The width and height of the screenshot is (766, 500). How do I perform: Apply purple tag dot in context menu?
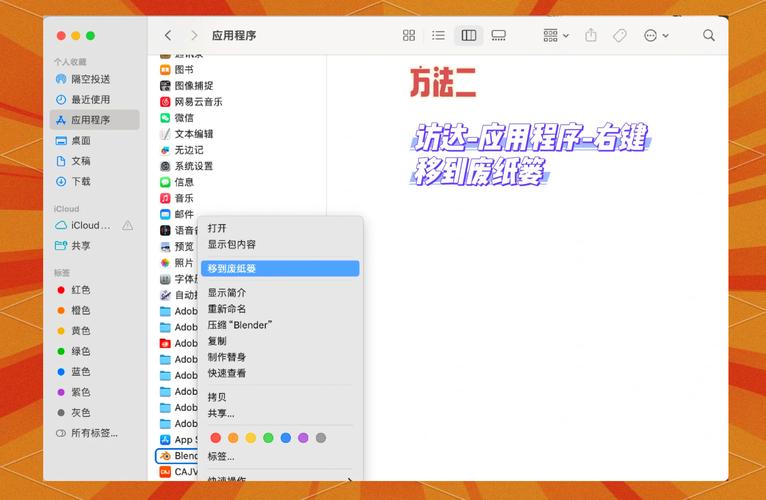point(303,438)
